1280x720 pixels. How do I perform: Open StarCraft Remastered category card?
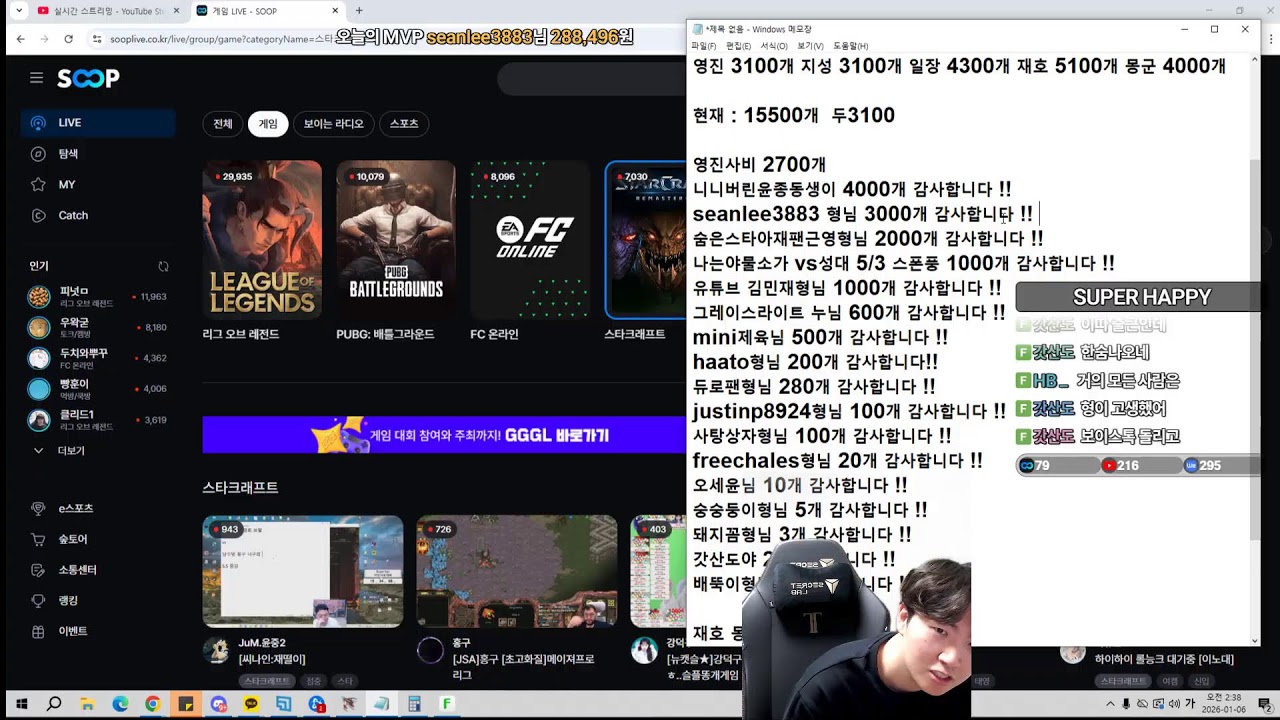tap(646, 240)
